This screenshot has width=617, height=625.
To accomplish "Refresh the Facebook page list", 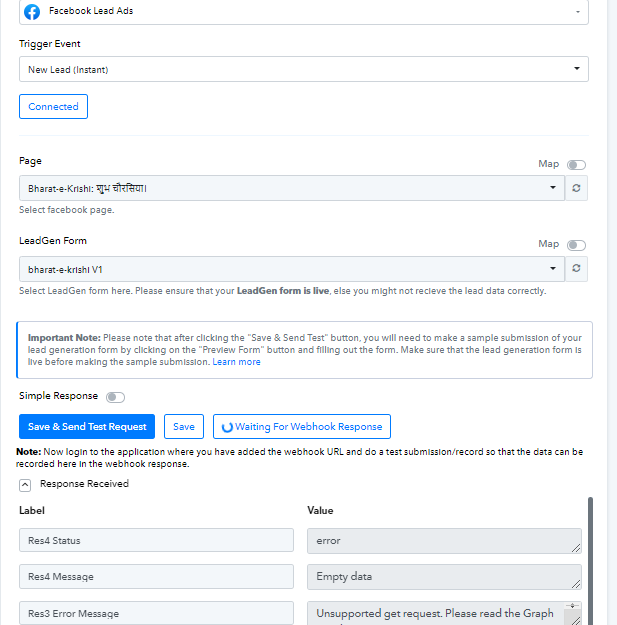I will coord(576,188).
